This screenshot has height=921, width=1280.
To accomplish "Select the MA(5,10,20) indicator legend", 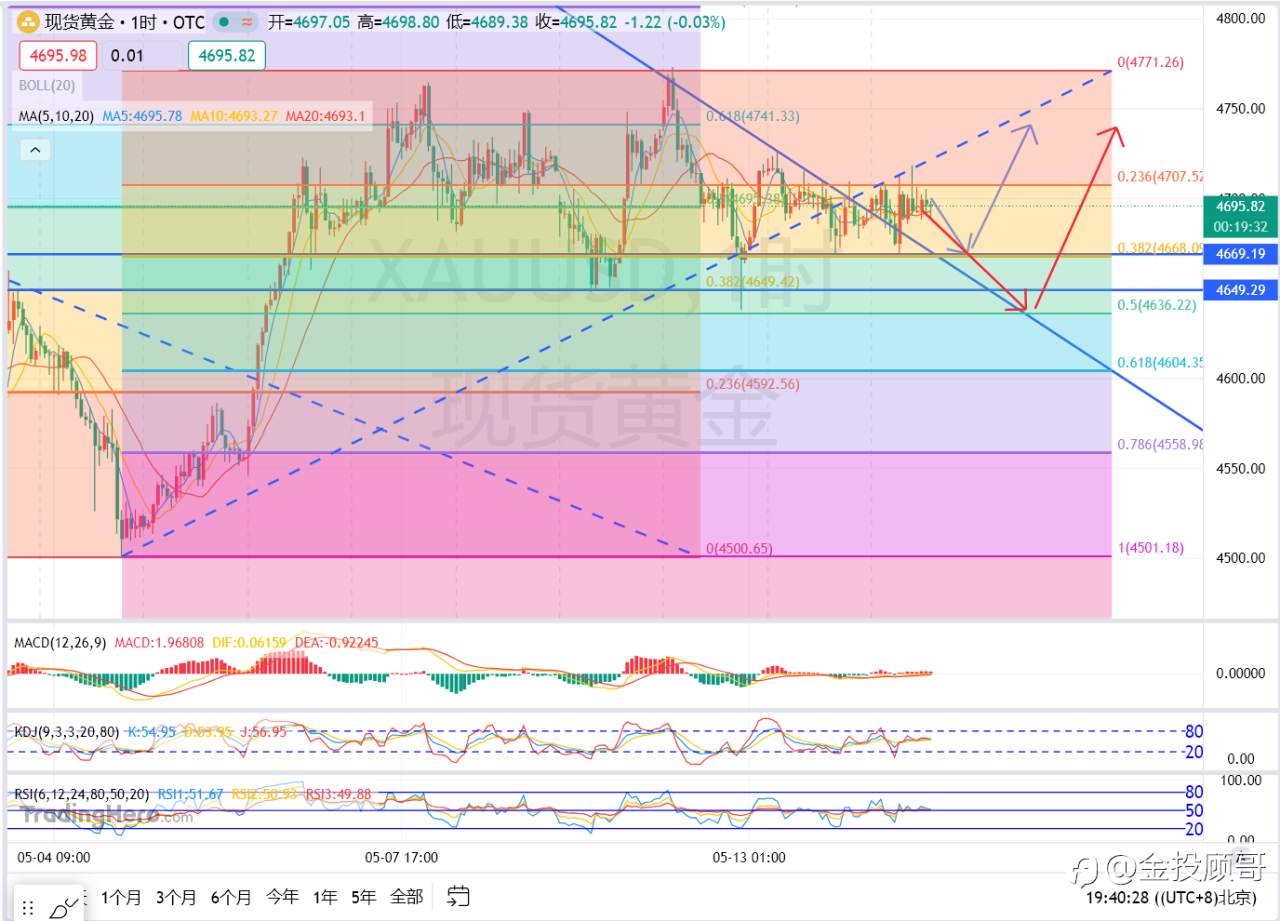I will pos(56,116).
